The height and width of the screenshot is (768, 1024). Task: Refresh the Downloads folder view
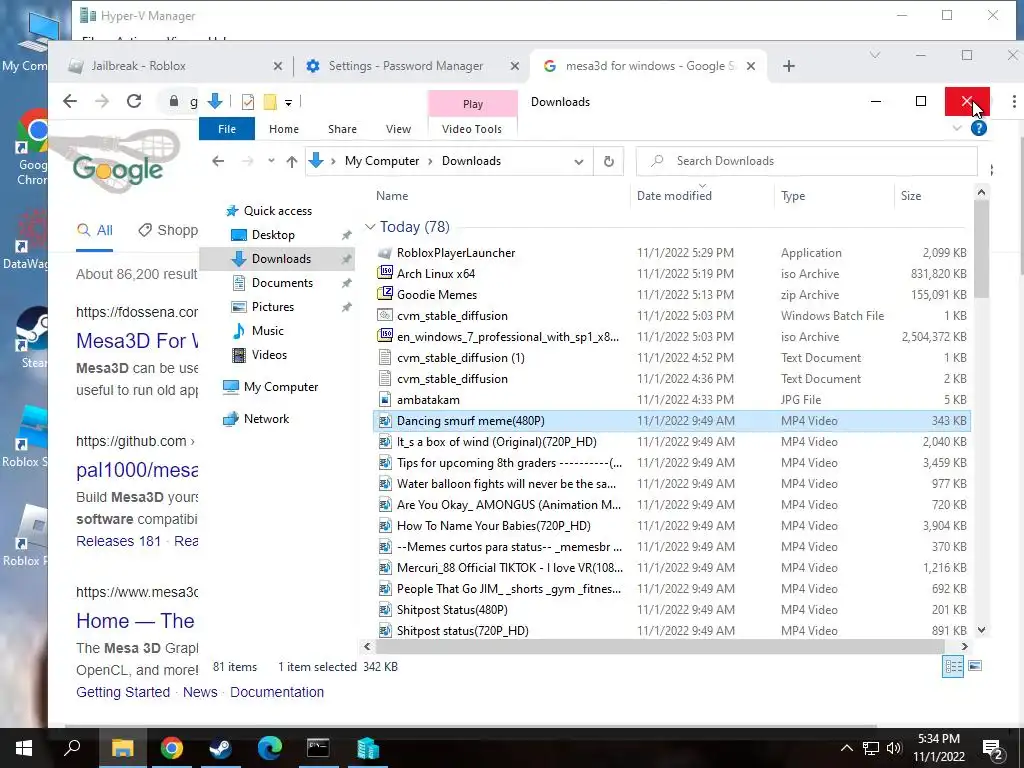[608, 161]
